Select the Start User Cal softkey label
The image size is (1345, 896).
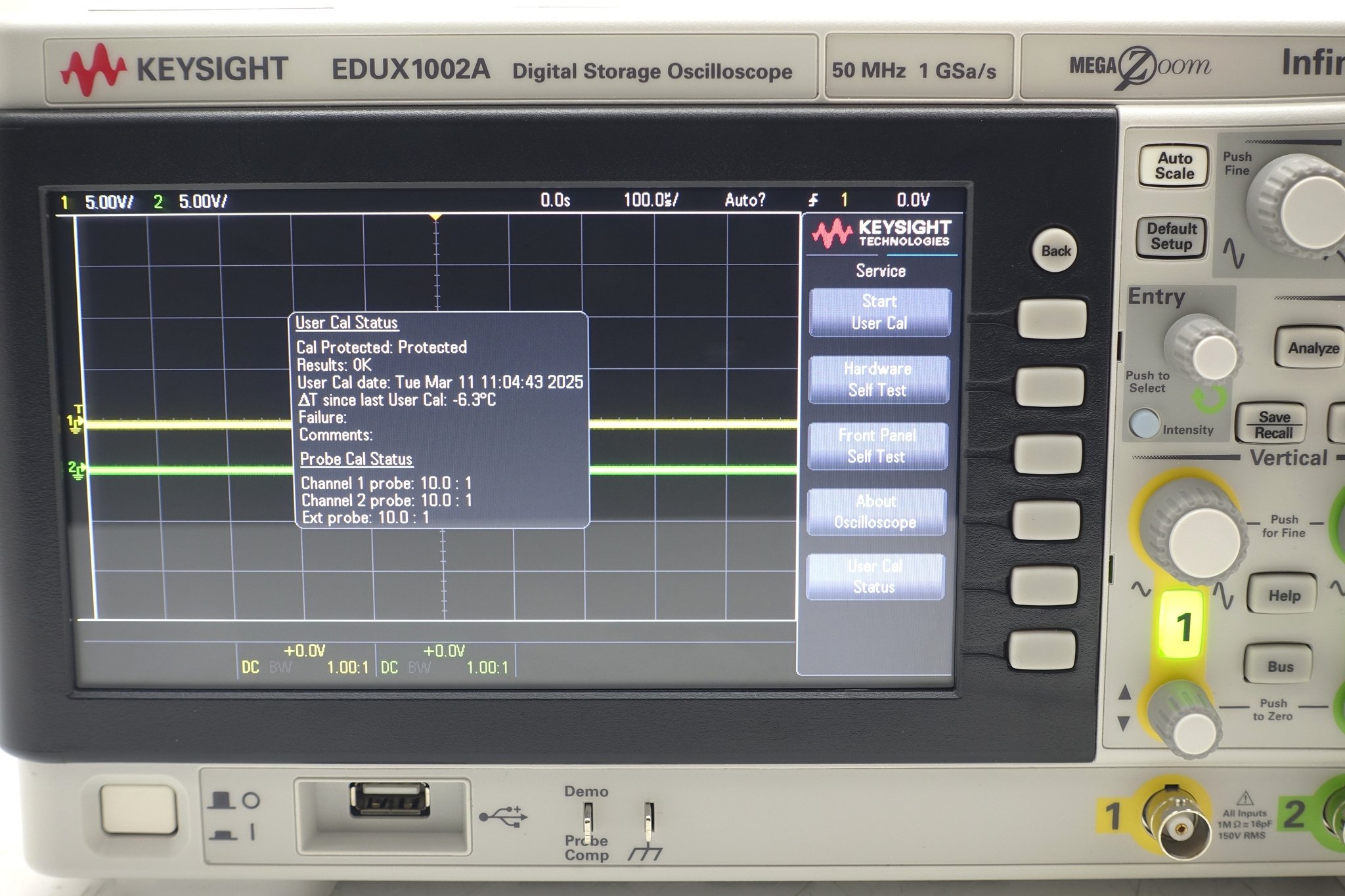coord(879,312)
